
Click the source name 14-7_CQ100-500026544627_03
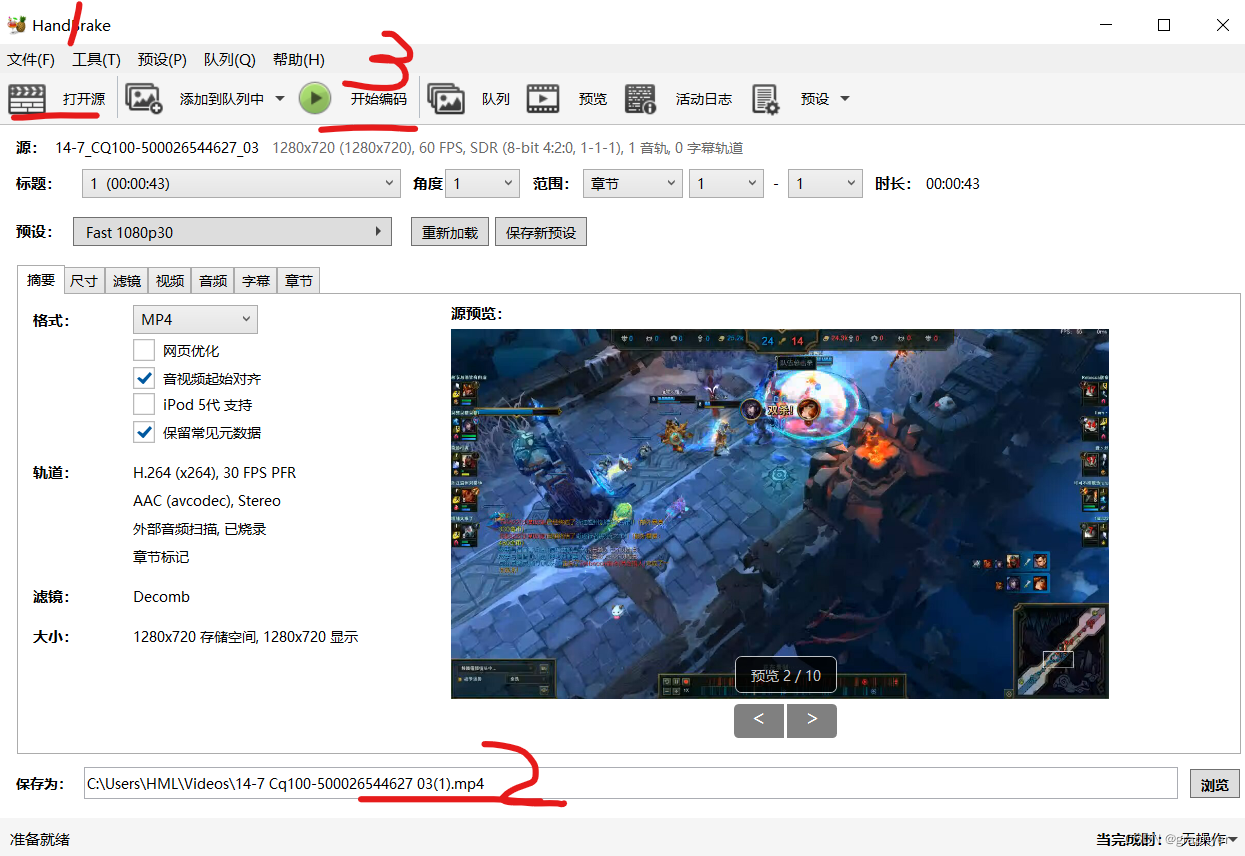(157, 148)
